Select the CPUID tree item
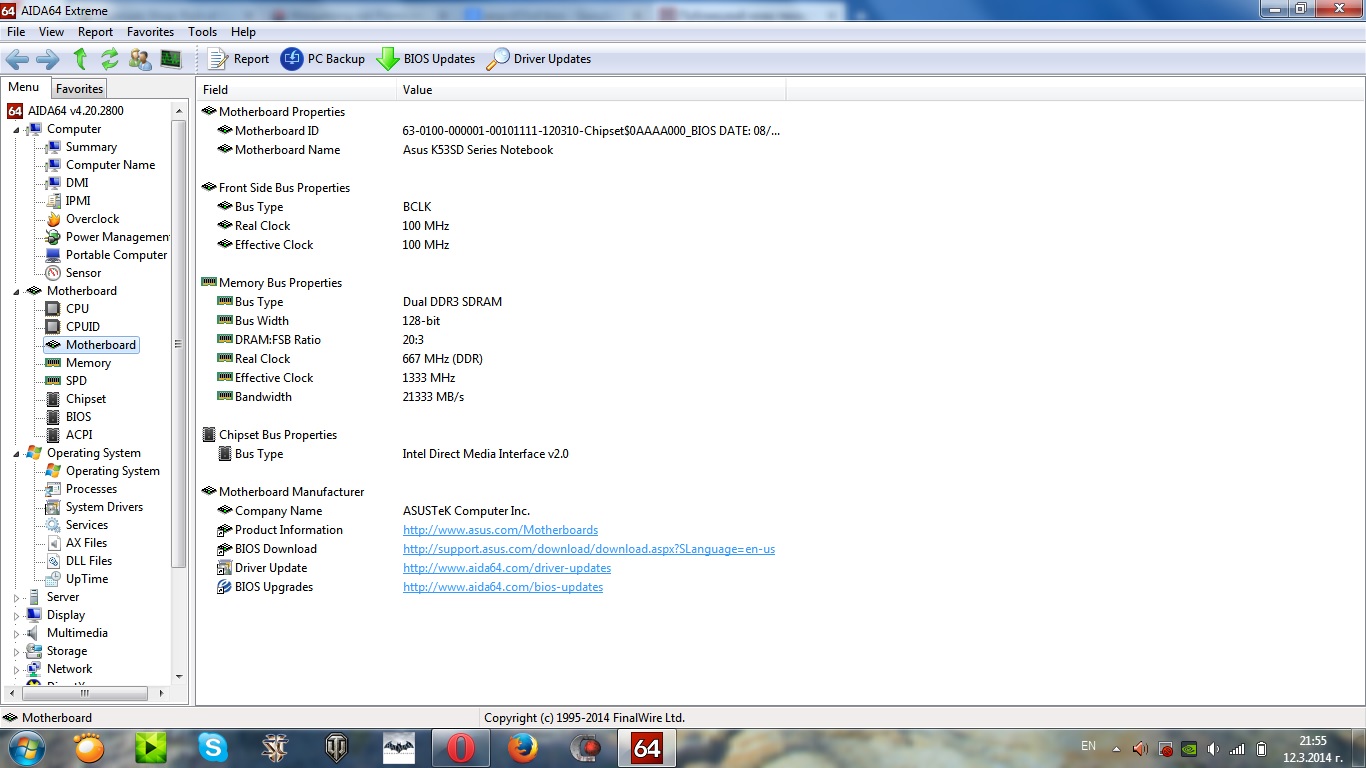The height and width of the screenshot is (768, 1366). [x=82, y=327]
